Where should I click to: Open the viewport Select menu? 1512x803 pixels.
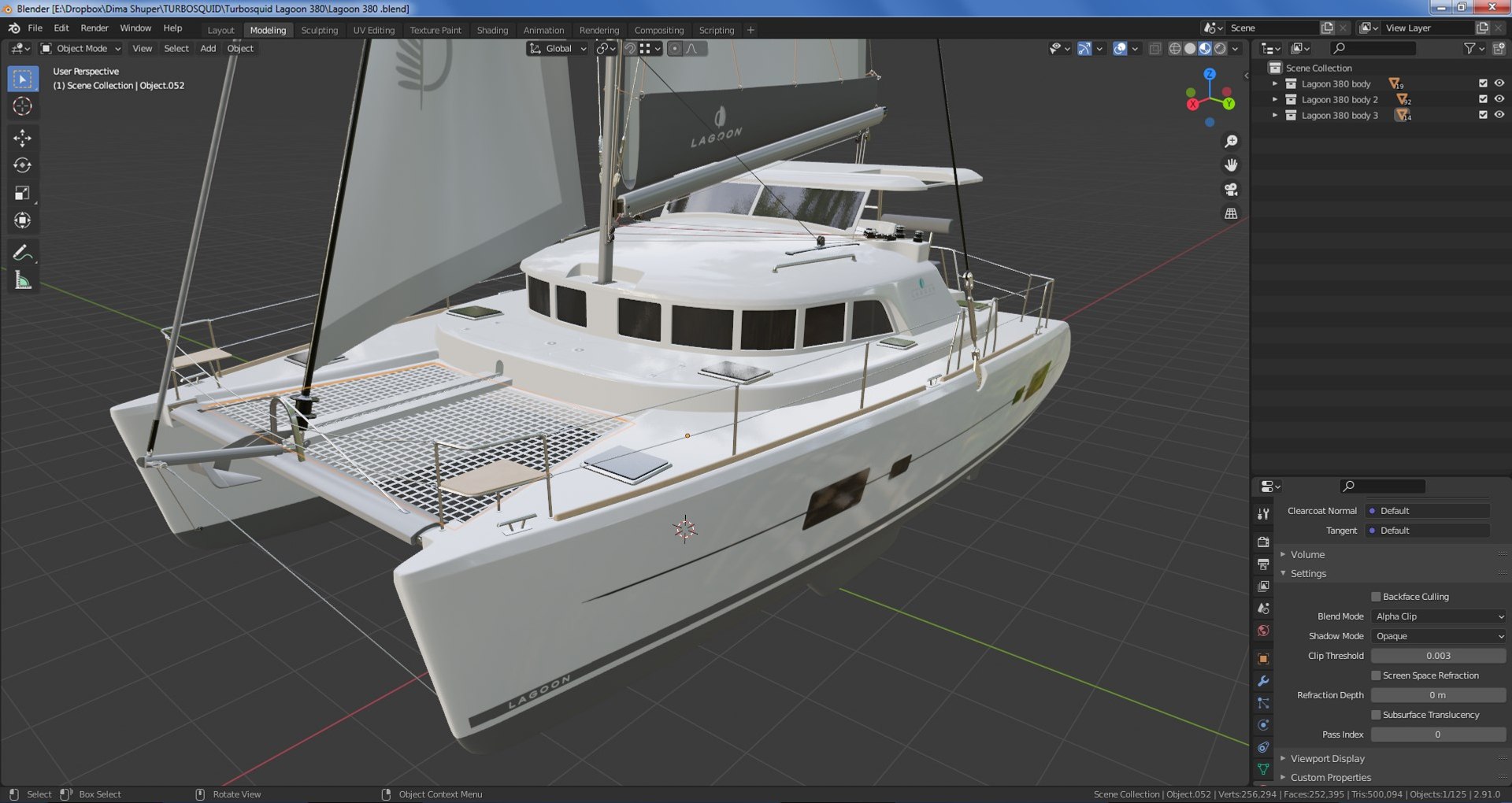(176, 49)
